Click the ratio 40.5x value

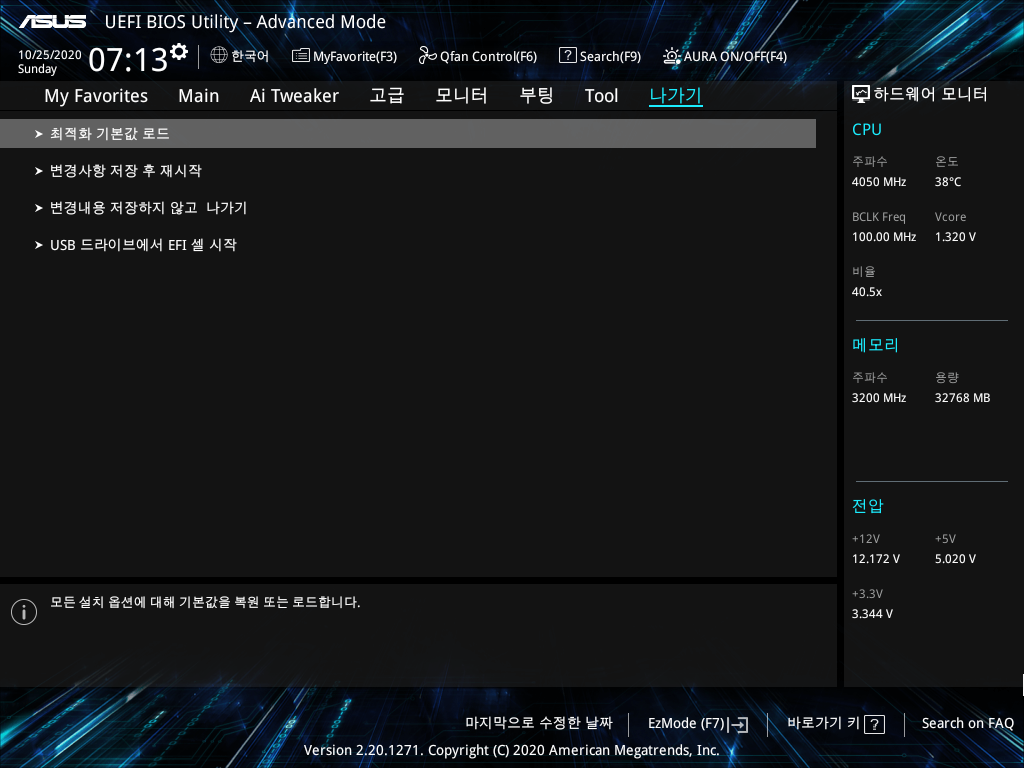867,292
